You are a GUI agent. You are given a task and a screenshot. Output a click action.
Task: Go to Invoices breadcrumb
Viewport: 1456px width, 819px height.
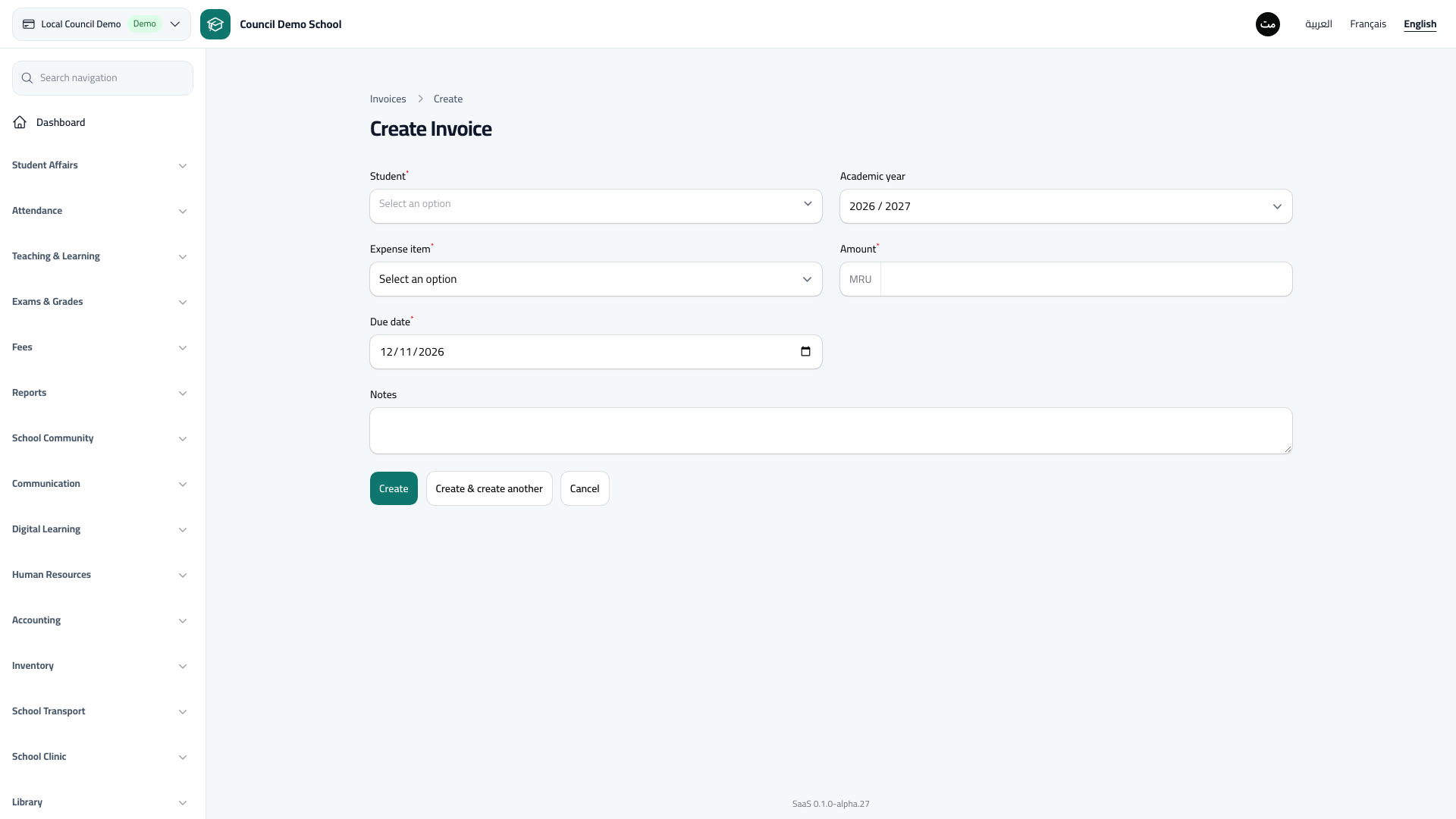click(388, 99)
